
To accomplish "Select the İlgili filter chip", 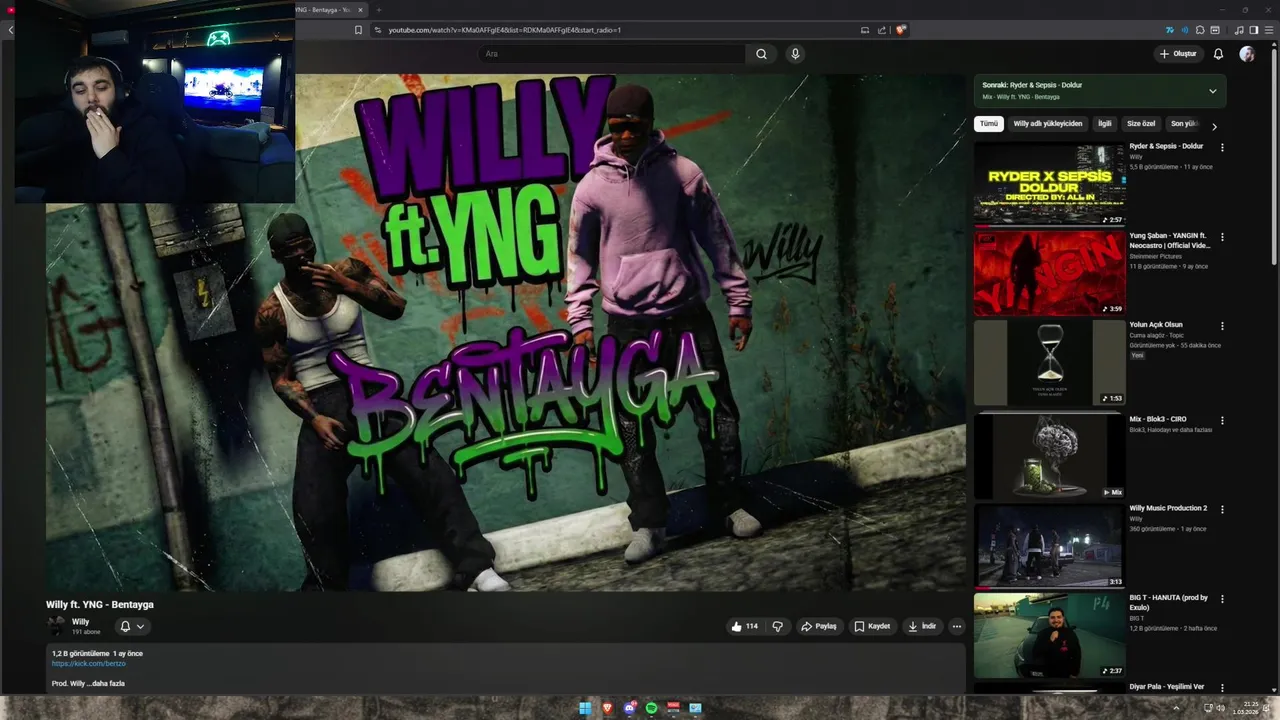I will tap(1105, 124).
